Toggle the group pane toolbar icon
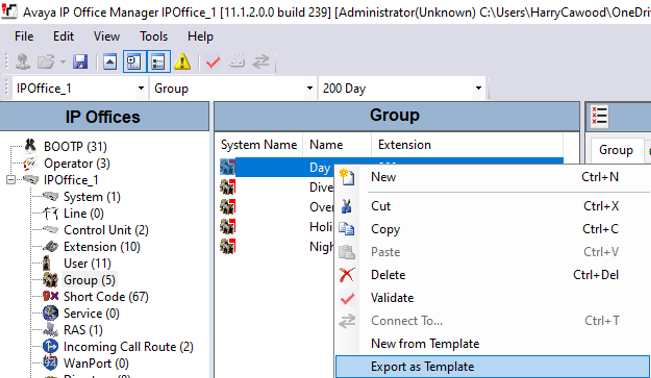 point(158,62)
